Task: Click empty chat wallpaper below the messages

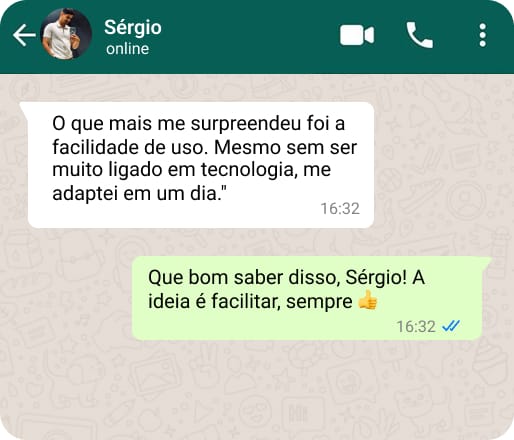Action: pyautogui.click(x=257, y=390)
